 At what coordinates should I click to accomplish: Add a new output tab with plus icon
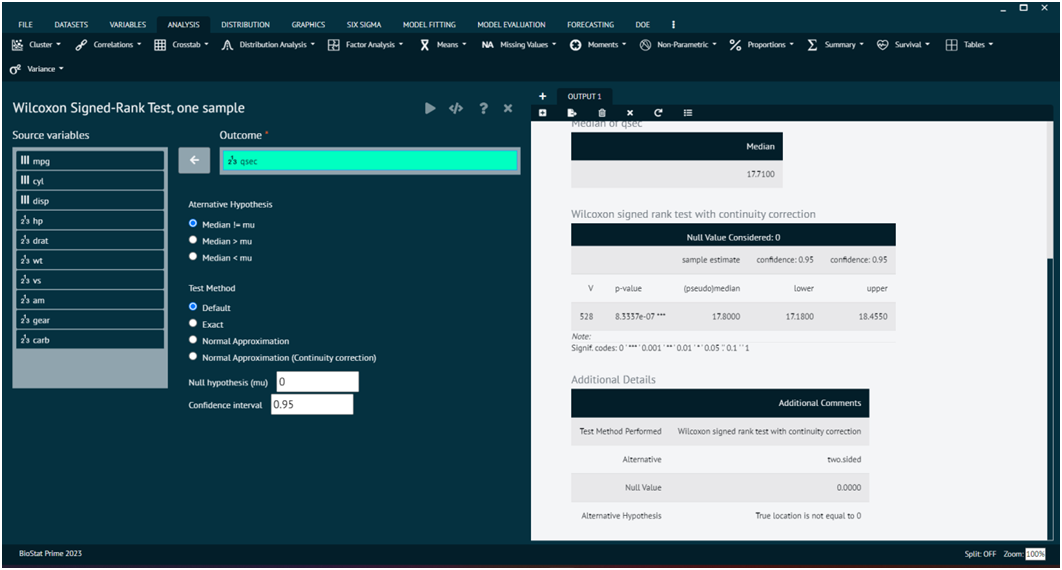[x=543, y=96]
